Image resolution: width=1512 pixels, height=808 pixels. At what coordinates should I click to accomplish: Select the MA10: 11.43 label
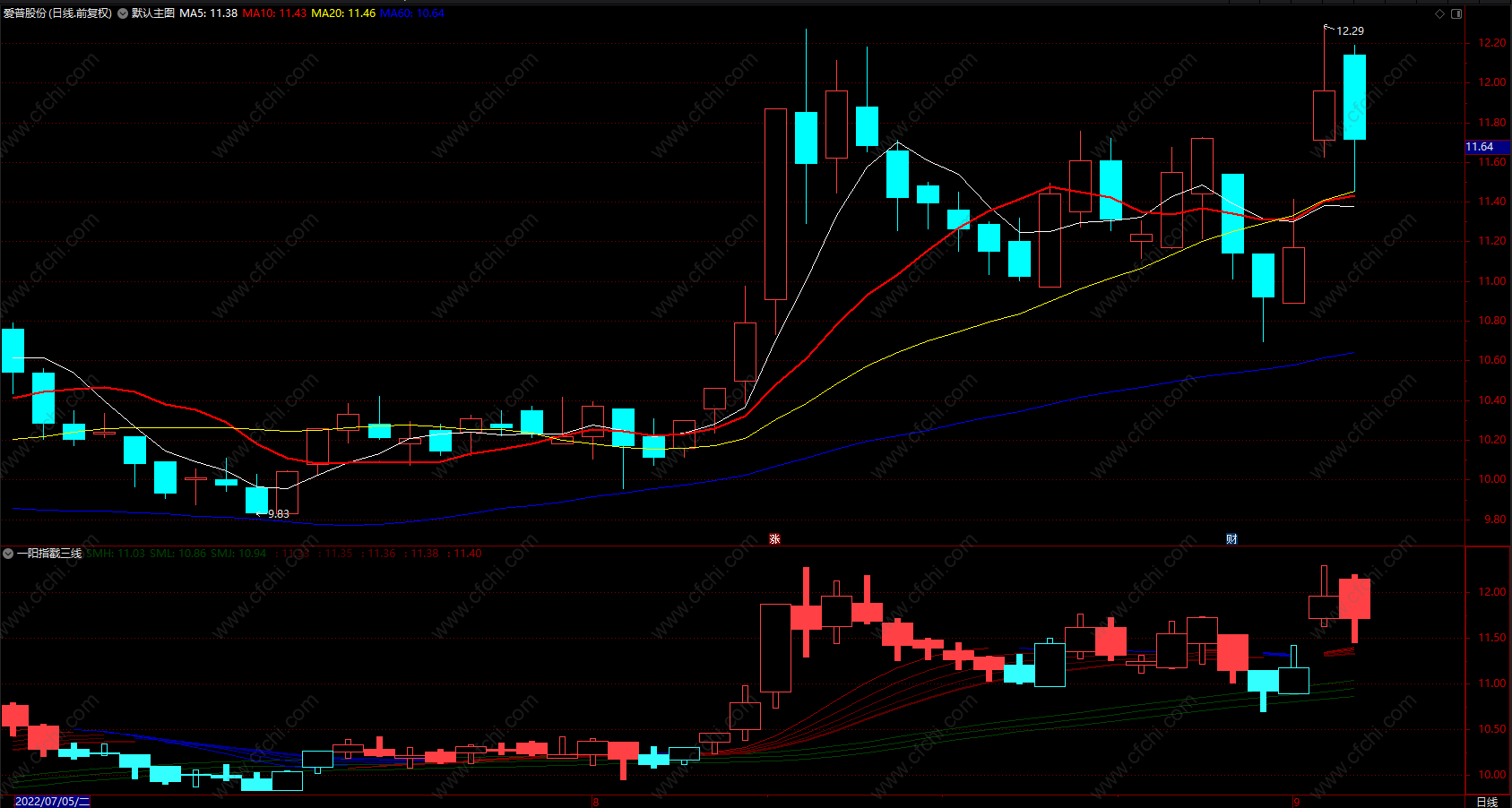pyautogui.click(x=274, y=13)
